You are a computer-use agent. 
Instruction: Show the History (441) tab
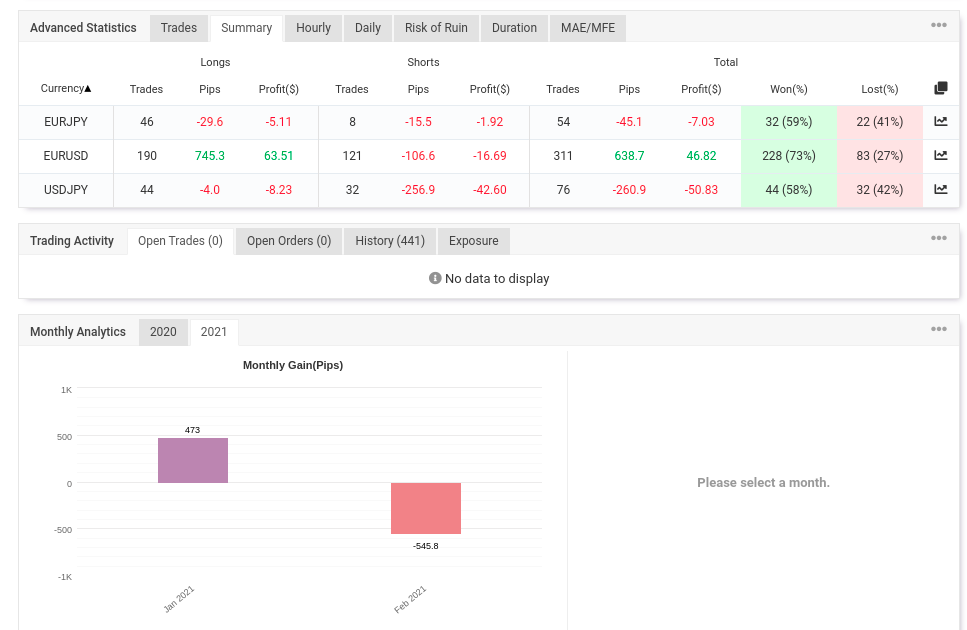tap(390, 241)
